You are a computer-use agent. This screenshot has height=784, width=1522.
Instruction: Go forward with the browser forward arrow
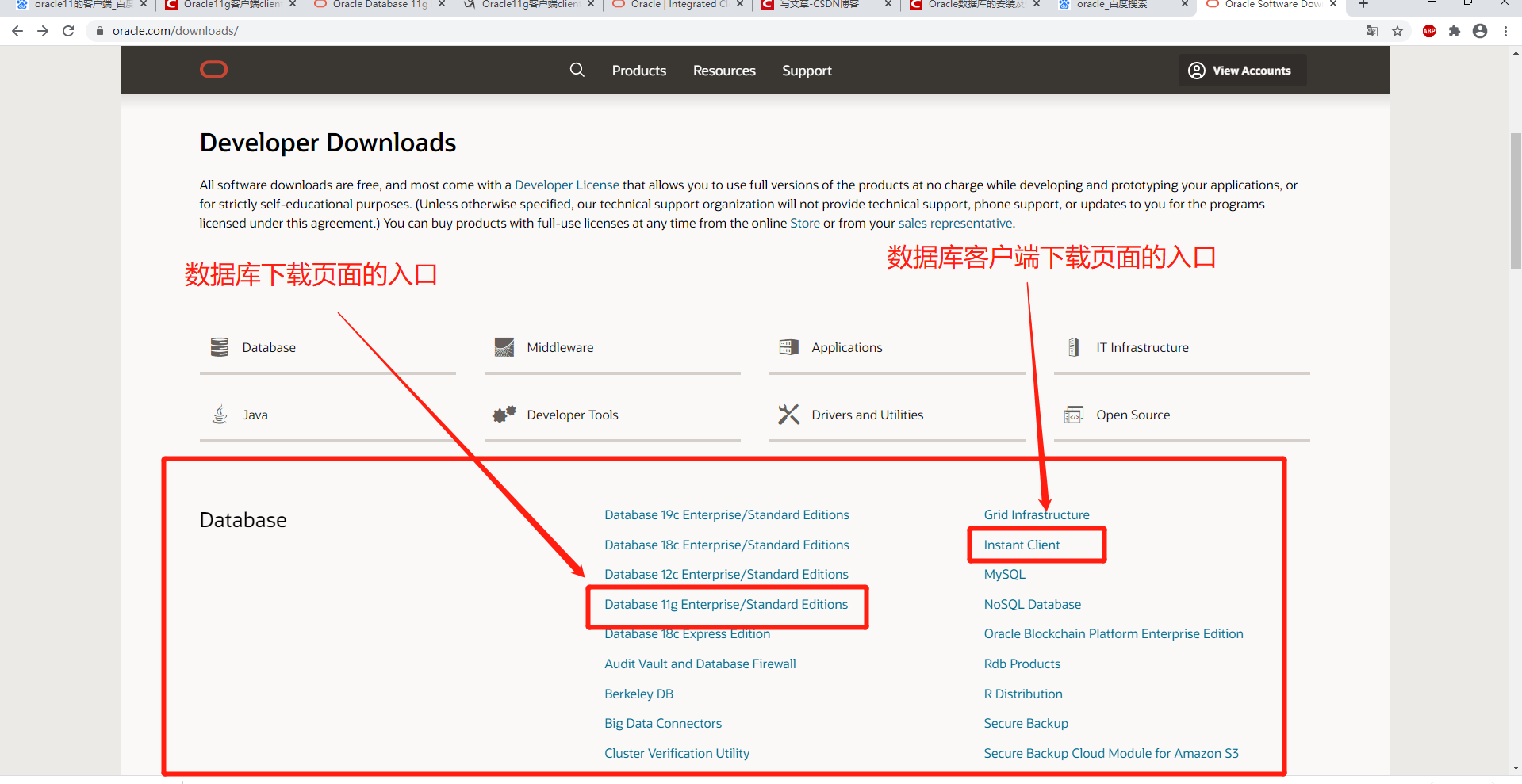[43, 31]
